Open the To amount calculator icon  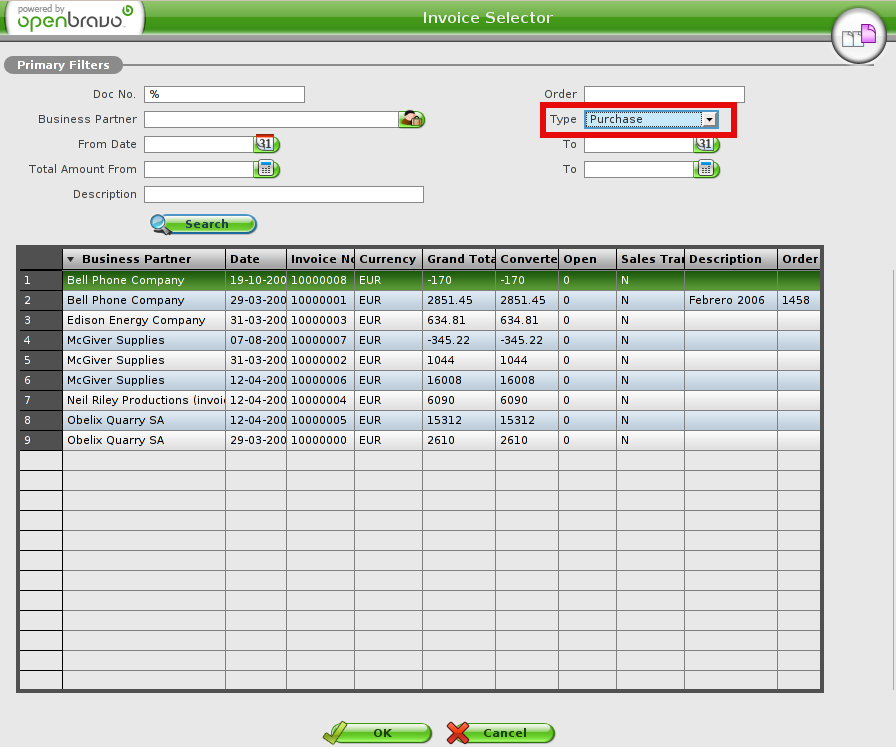tap(706, 169)
